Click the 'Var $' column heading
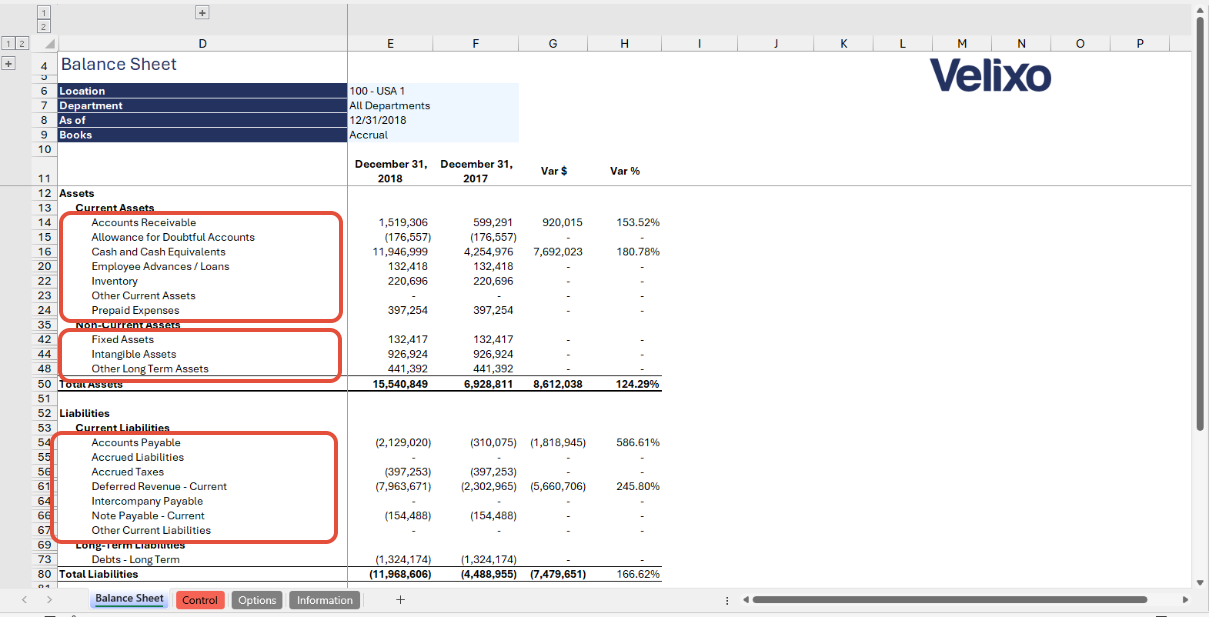This screenshot has height=617, width=1209. pyautogui.click(x=554, y=171)
